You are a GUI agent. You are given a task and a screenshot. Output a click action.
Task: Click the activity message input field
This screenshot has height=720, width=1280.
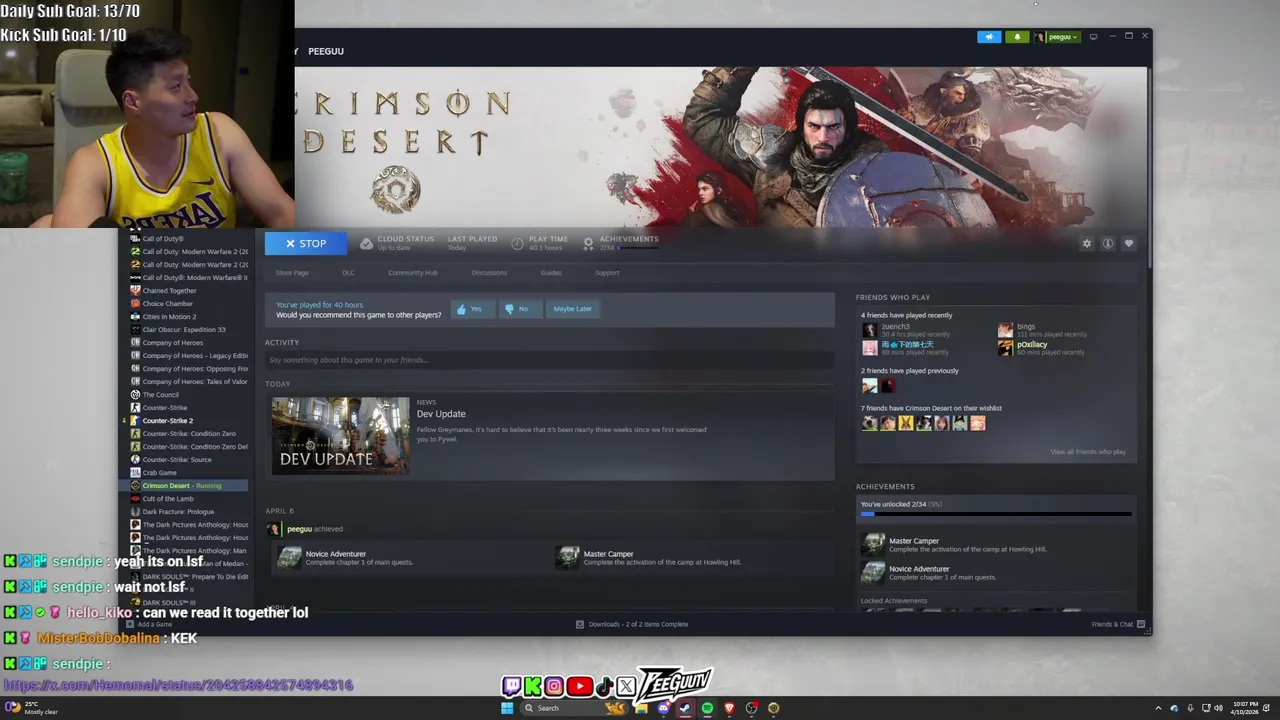[x=549, y=360]
